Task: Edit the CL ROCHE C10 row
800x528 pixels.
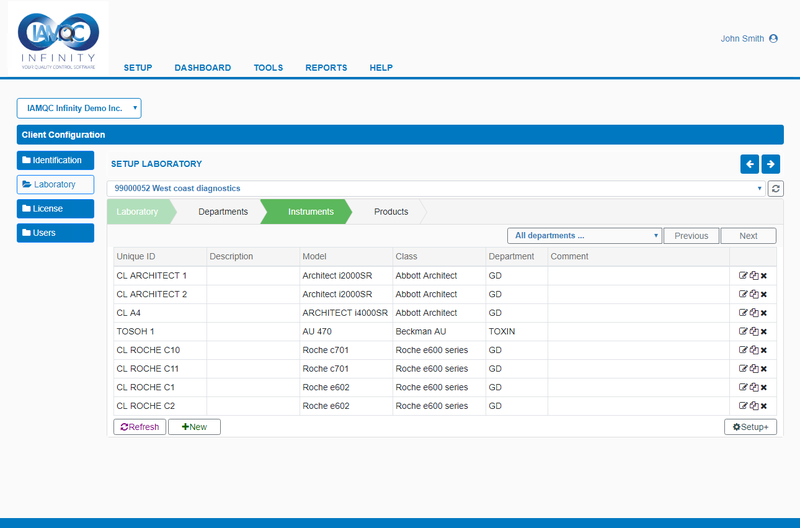Action: click(x=743, y=350)
